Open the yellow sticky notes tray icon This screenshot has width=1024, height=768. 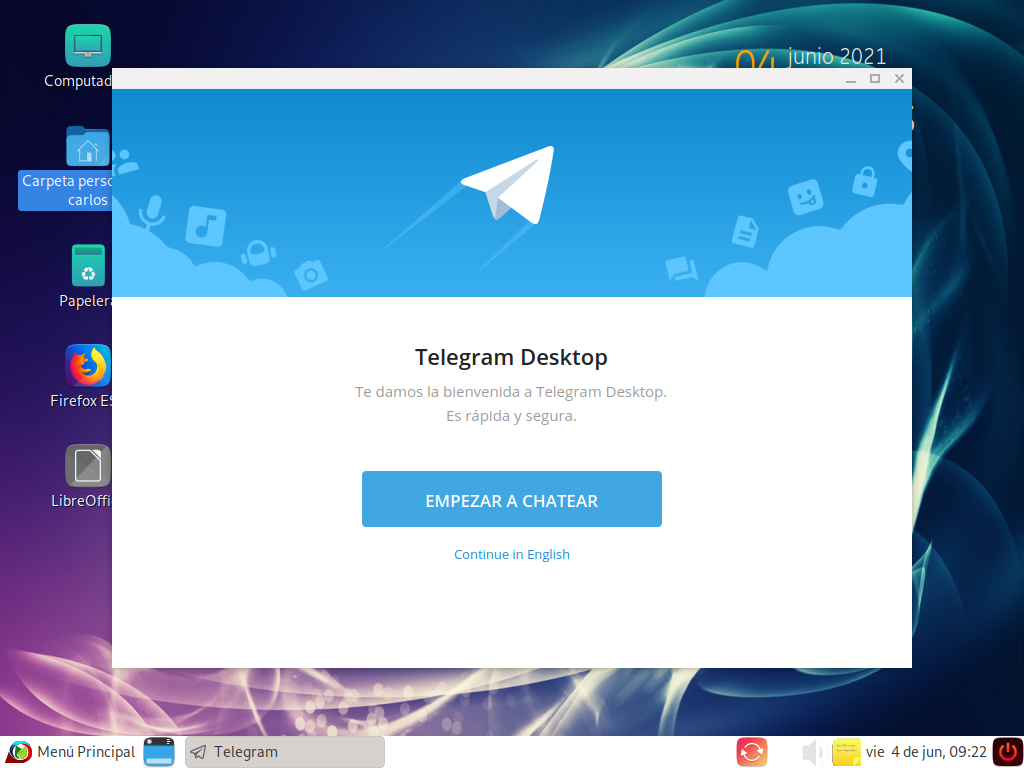point(846,752)
